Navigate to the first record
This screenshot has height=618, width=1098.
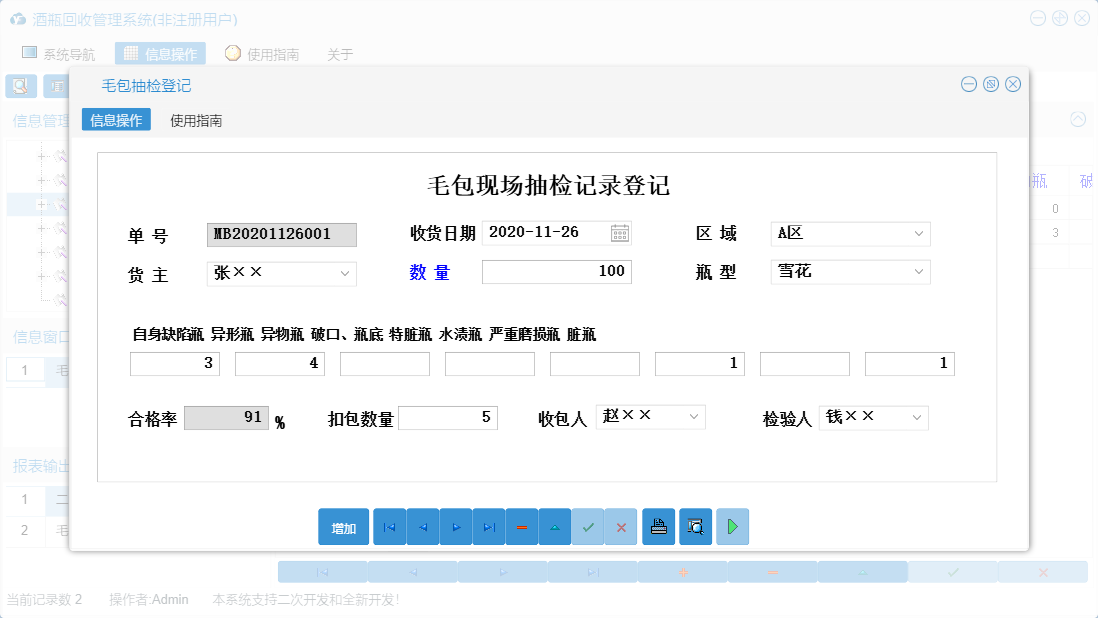pos(389,527)
